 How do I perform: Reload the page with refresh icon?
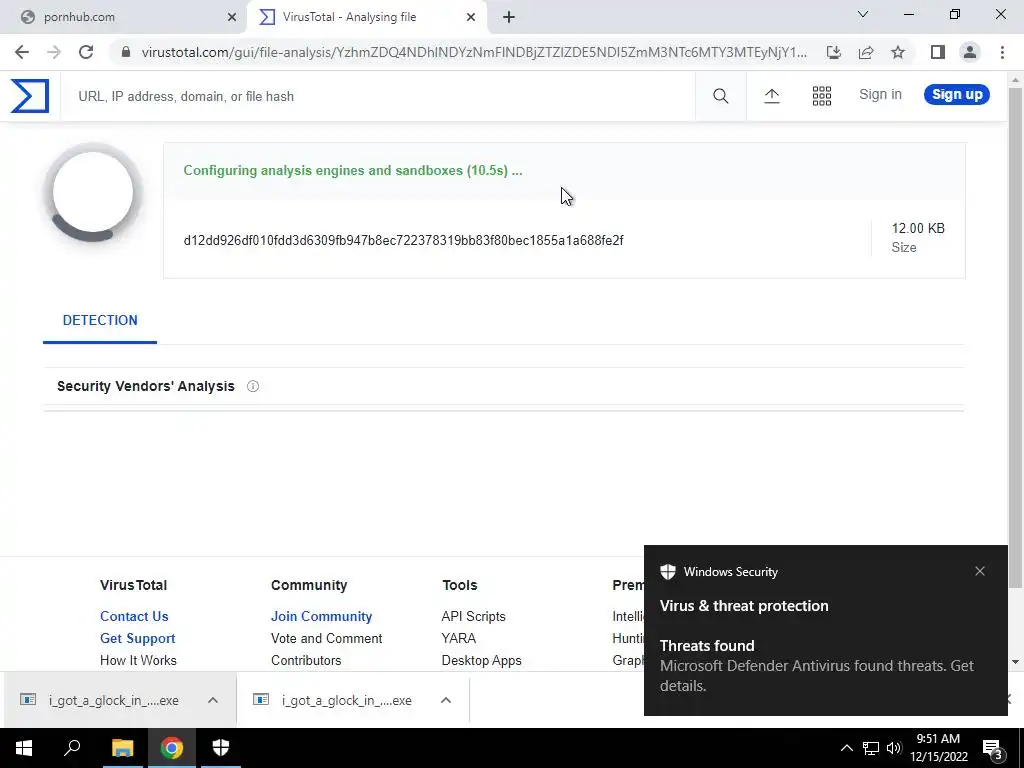[x=86, y=52]
